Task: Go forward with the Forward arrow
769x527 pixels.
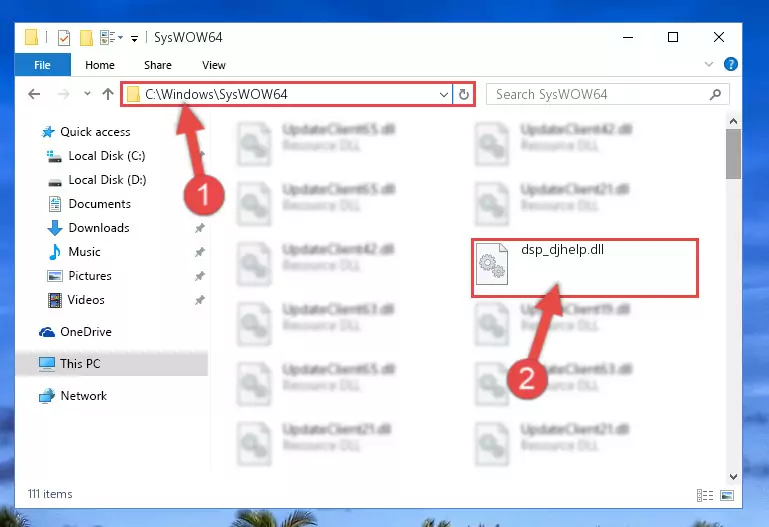Action: 64,94
